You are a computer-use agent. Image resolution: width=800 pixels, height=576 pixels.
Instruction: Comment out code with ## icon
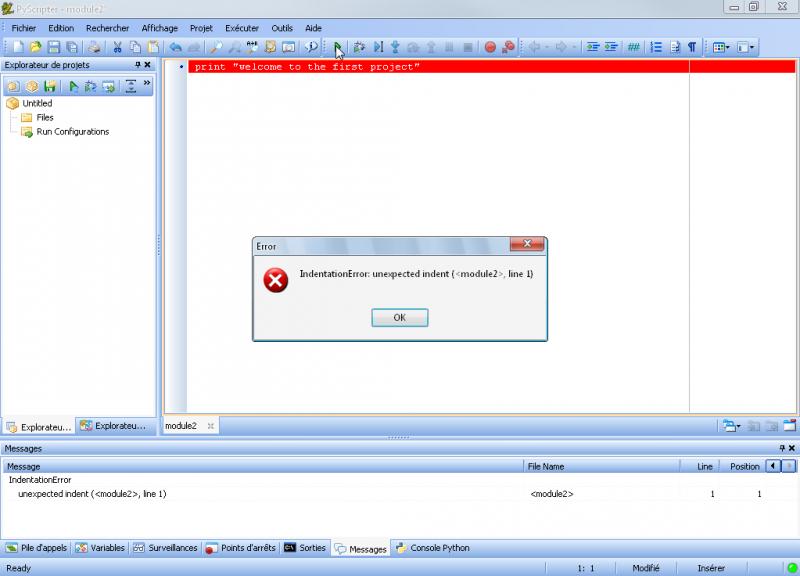tap(633, 47)
